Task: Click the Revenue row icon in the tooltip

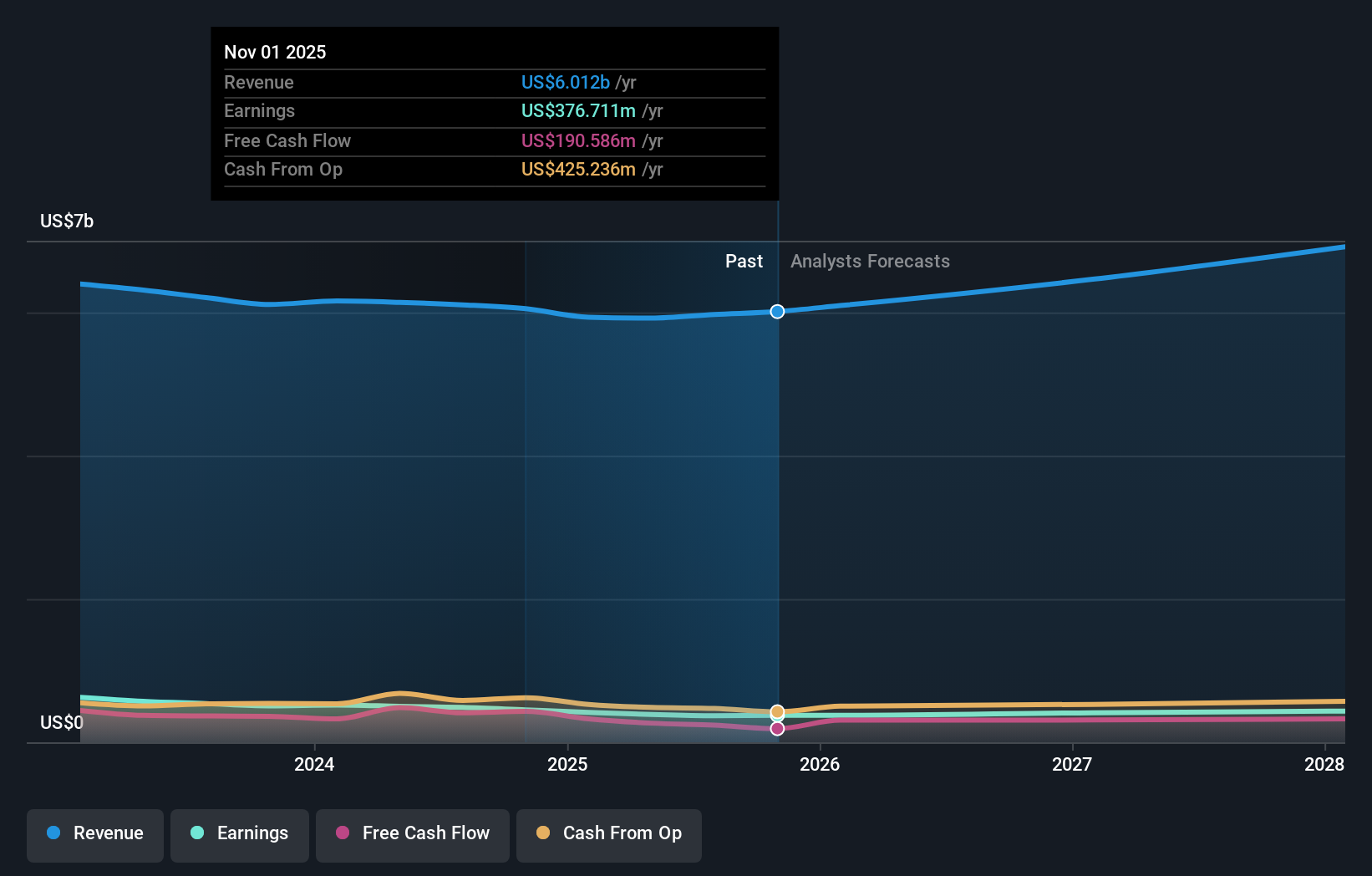Action: tap(259, 82)
